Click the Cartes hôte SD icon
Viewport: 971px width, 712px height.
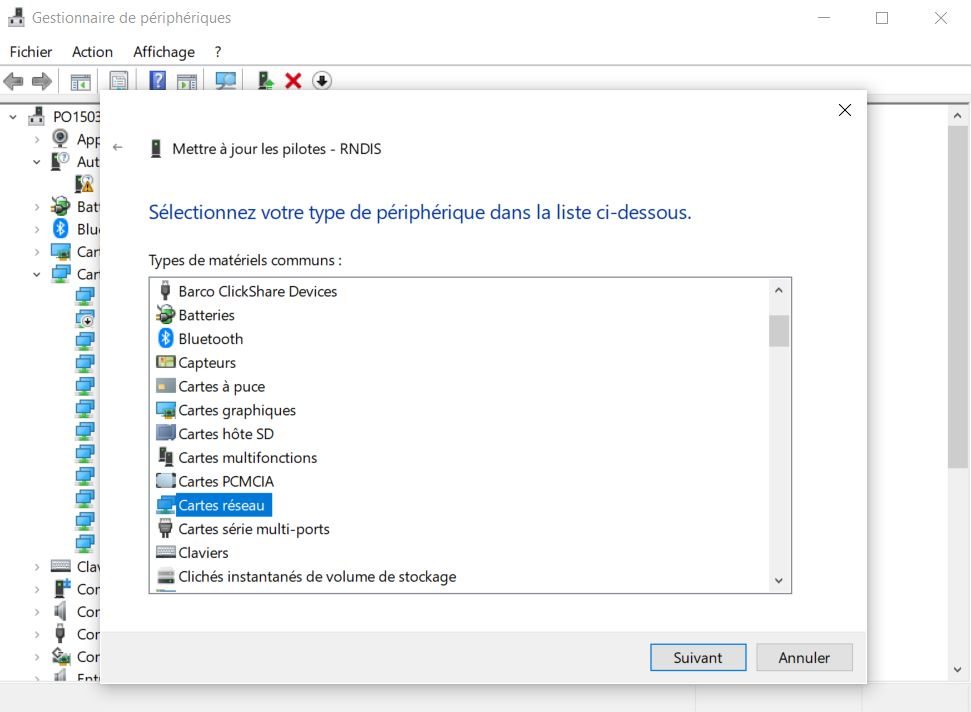[165, 433]
